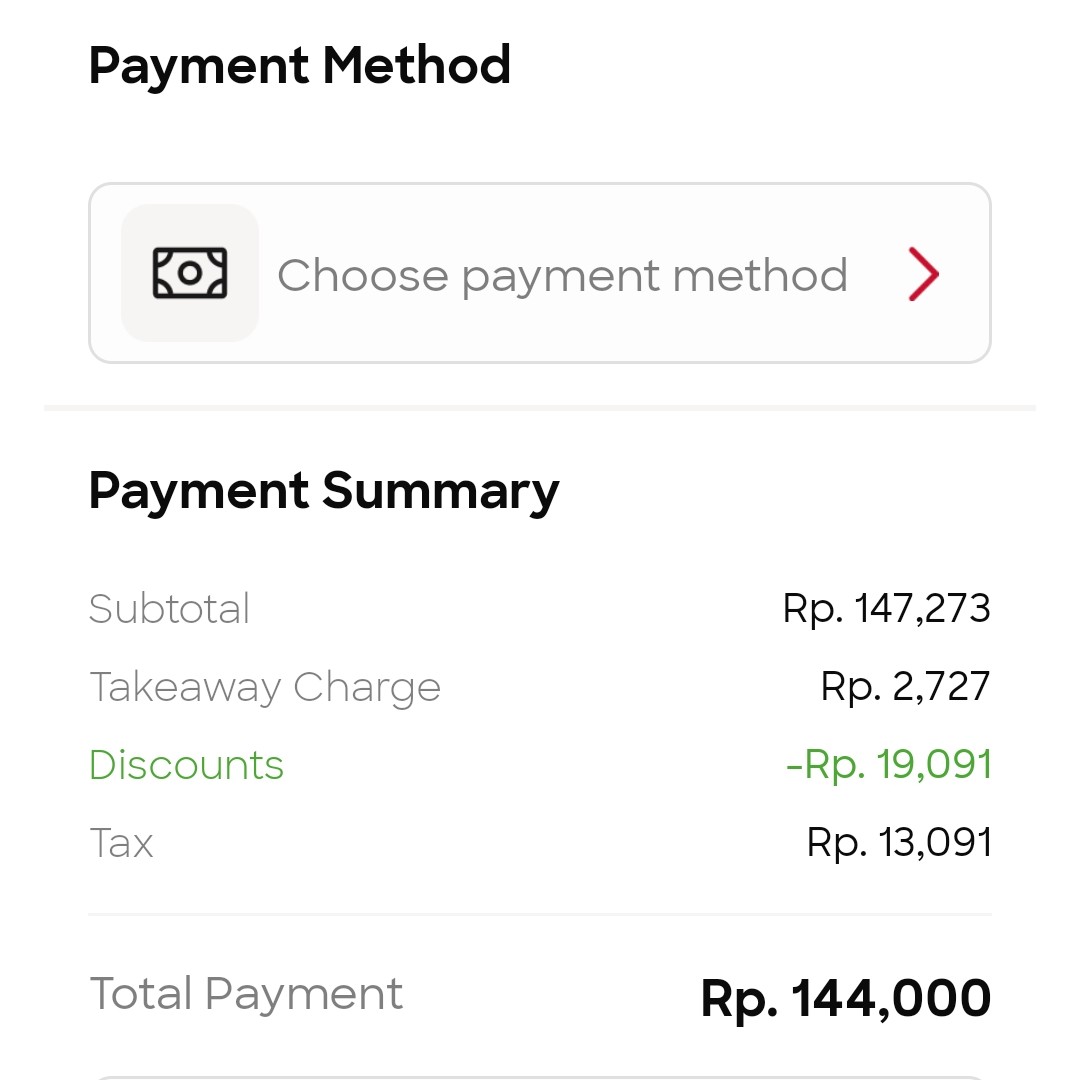Click the word 'method' in the payment selector
Image resolution: width=1080 pixels, height=1080 pixels.
(760, 275)
